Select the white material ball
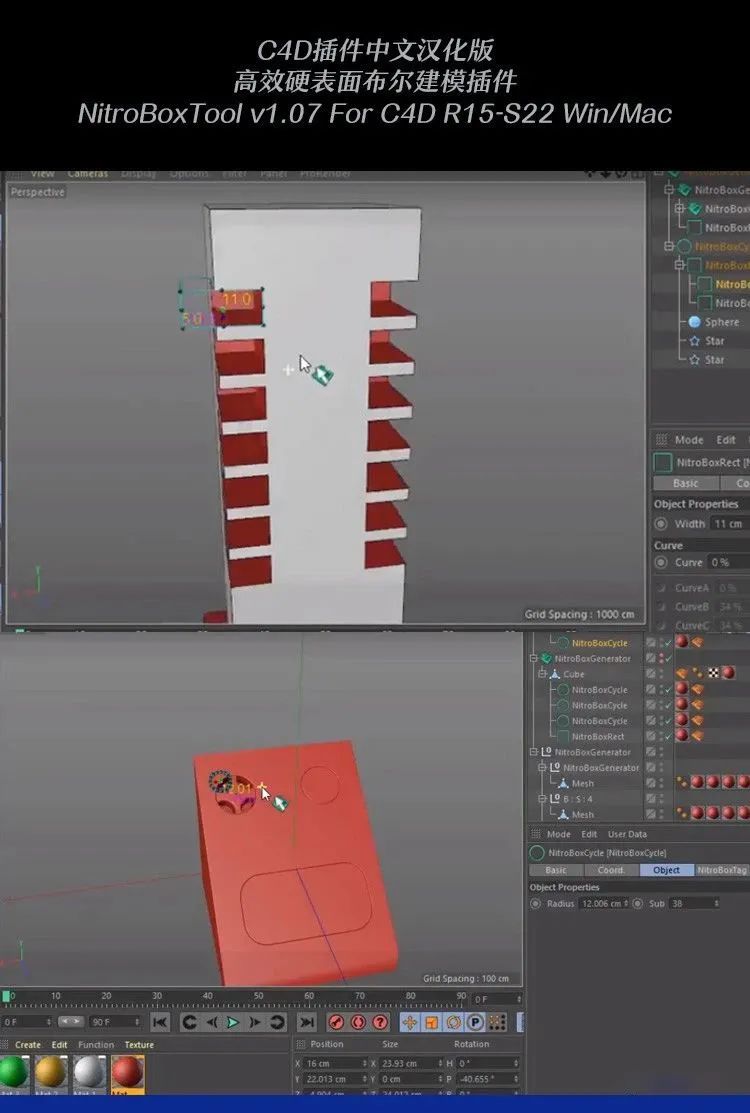Image resolution: width=750 pixels, height=1113 pixels. (89, 1072)
